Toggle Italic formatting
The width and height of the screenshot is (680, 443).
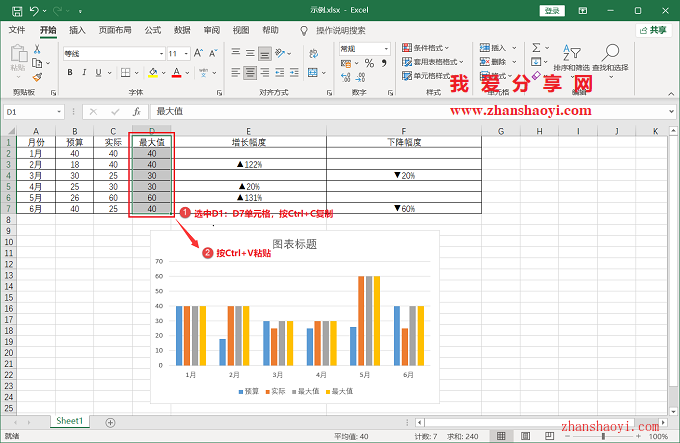point(84,72)
